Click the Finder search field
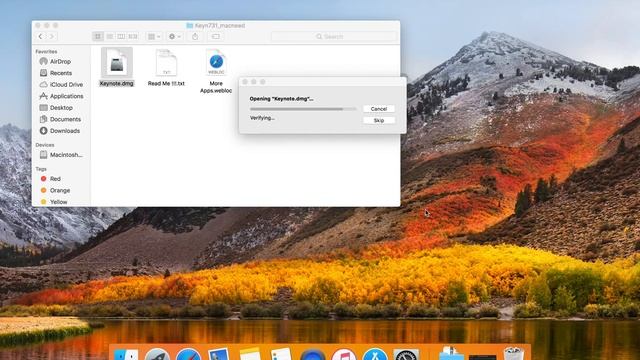The width and height of the screenshot is (640, 360). pyautogui.click(x=334, y=36)
